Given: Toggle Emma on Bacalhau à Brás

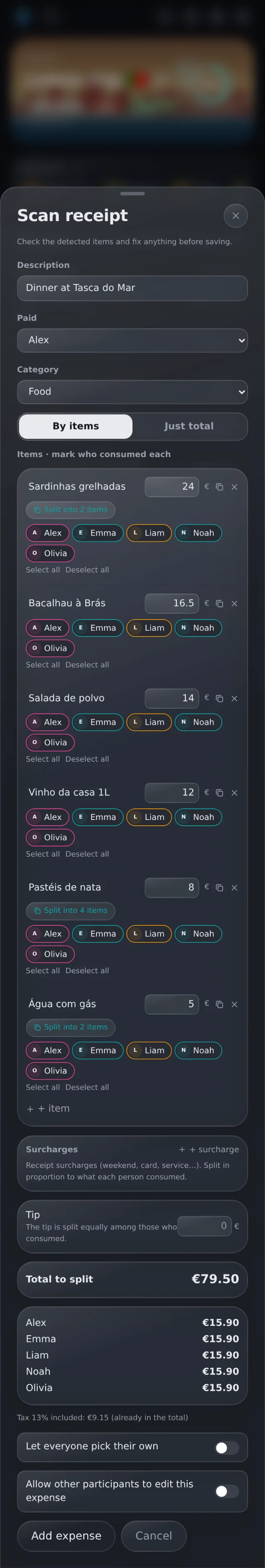Looking at the screenshot, I should pos(97,627).
